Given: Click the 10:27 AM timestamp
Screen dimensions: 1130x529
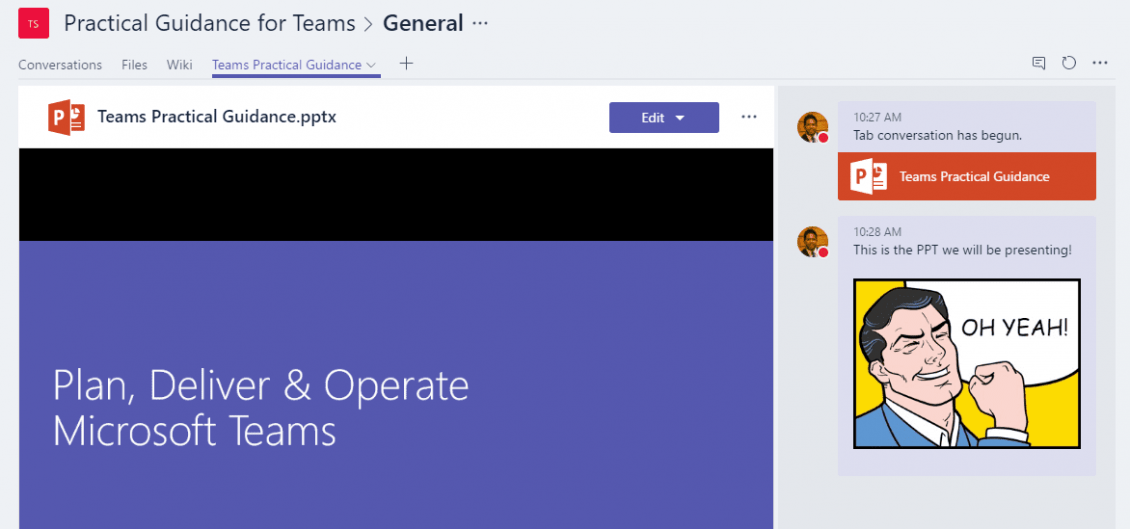Looking at the screenshot, I should (877, 117).
